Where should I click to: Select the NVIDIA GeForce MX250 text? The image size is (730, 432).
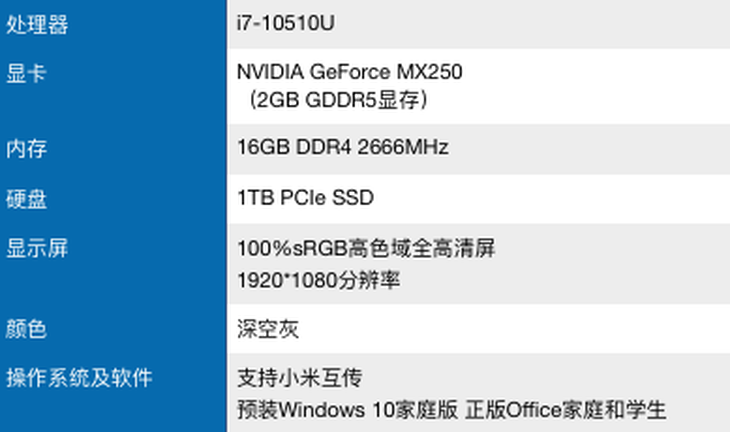[x=350, y=72]
